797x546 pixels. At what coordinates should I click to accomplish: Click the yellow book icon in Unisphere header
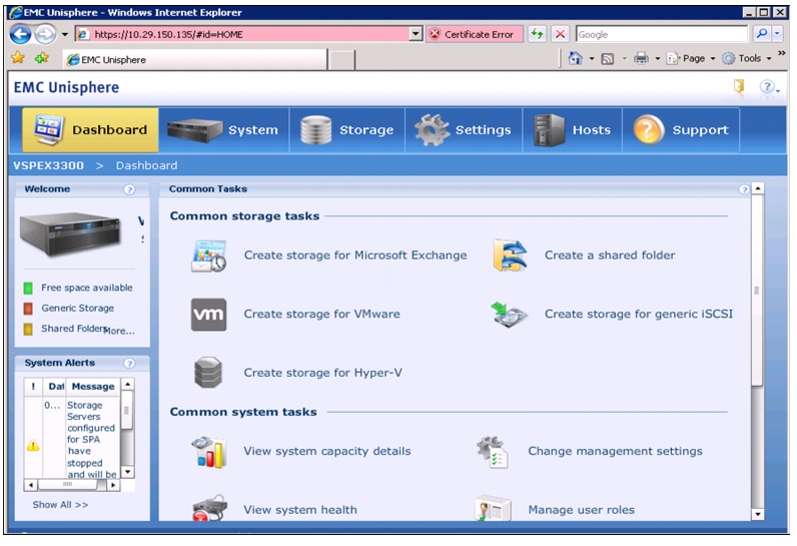point(739,86)
